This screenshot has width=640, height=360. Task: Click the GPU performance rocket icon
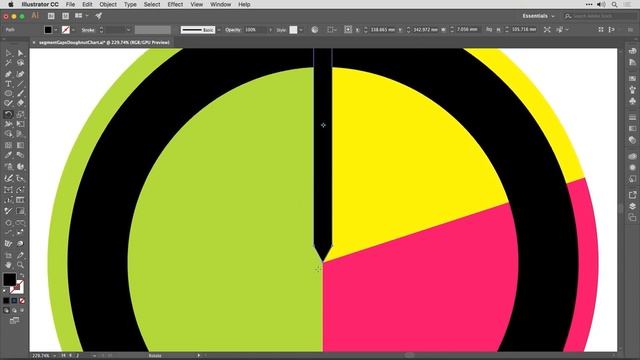tap(98, 16)
